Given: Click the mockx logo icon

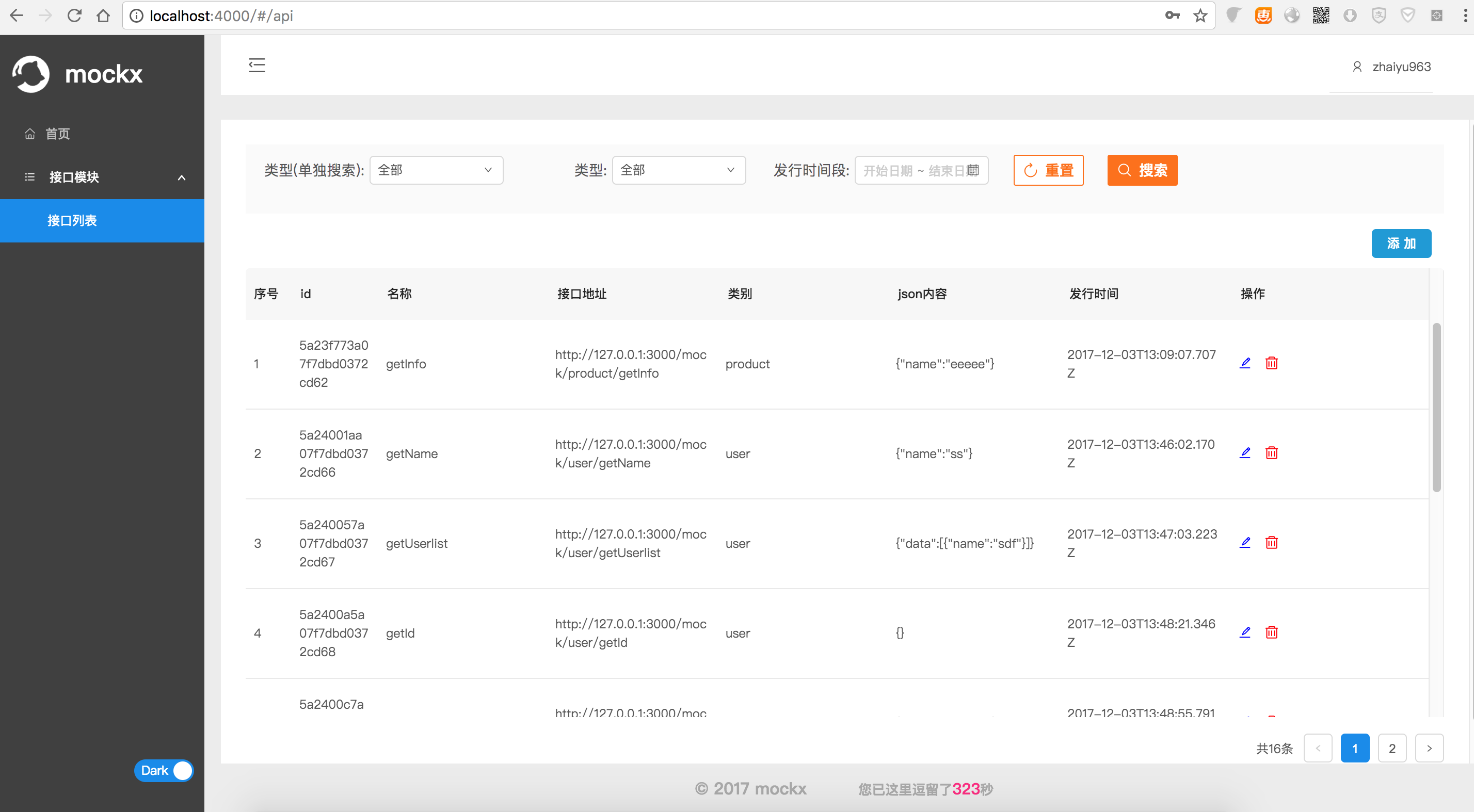Looking at the screenshot, I should [31, 74].
